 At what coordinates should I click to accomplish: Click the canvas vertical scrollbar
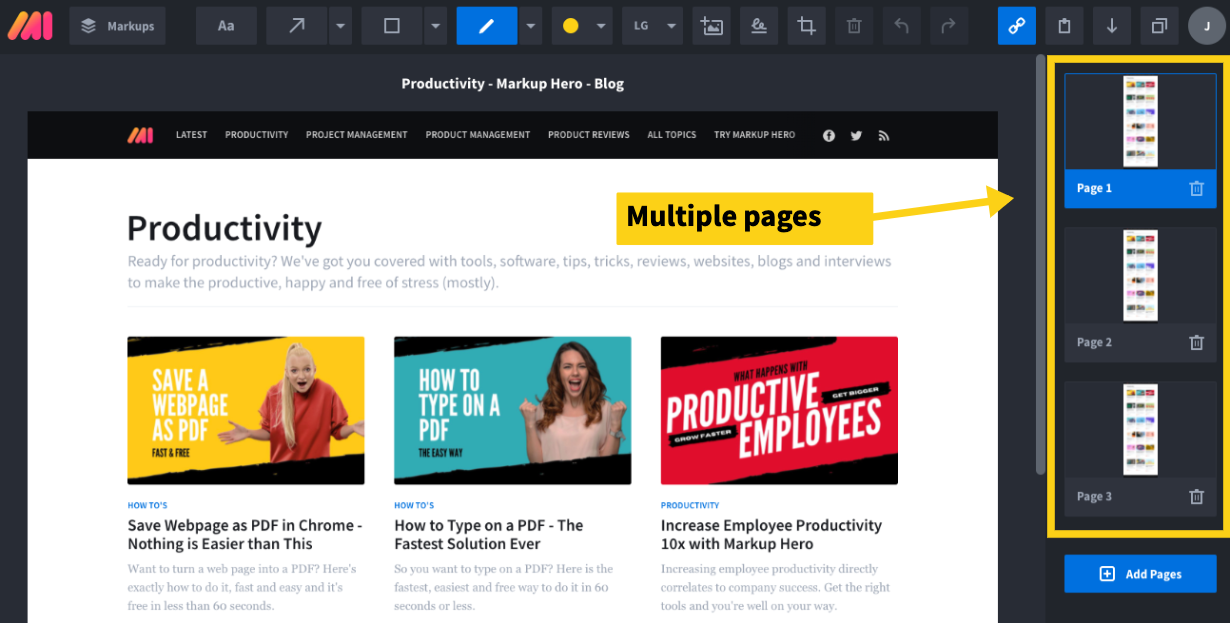click(1041, 265)
